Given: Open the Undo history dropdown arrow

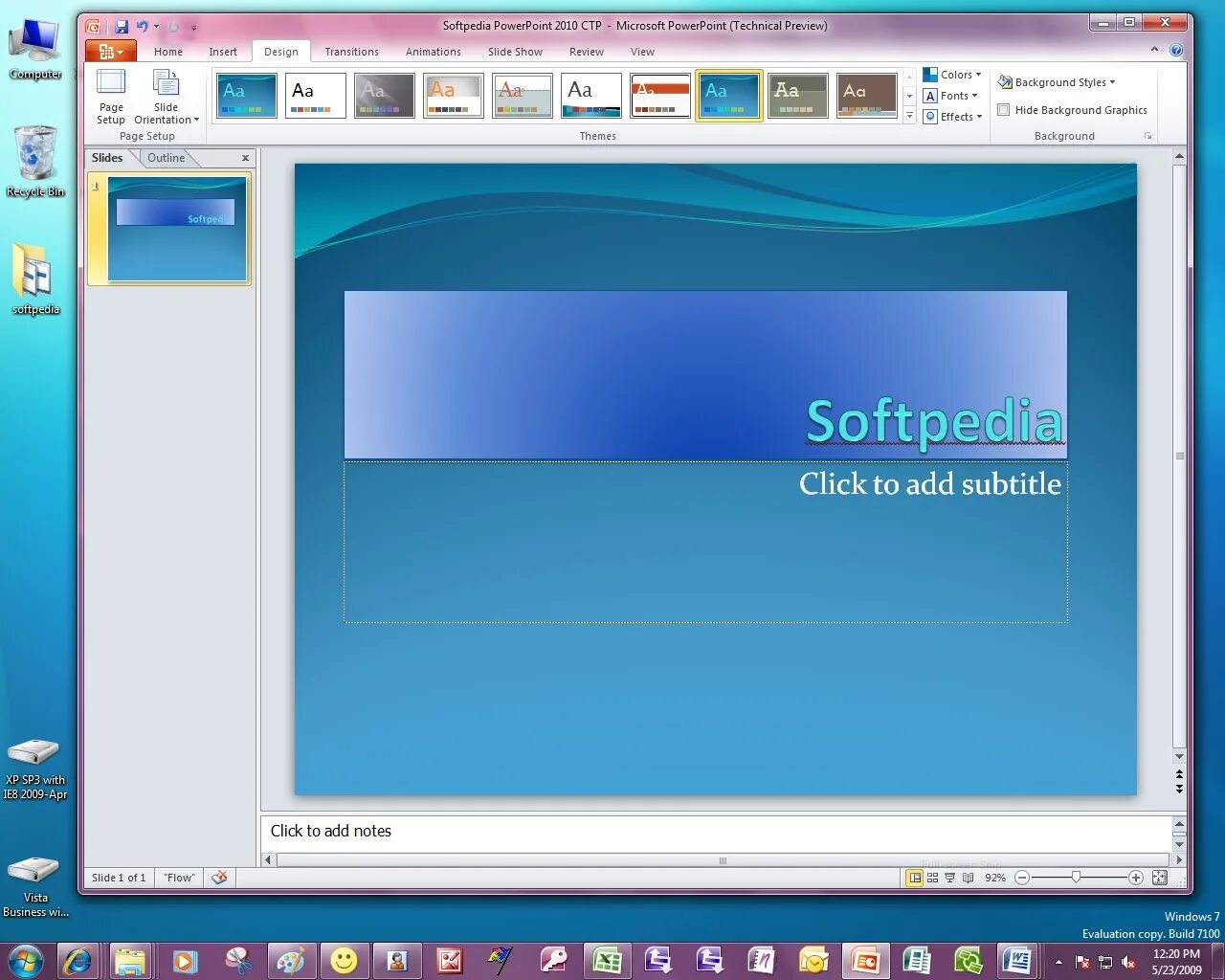Looking at the screenshot, I should [156, 27].
